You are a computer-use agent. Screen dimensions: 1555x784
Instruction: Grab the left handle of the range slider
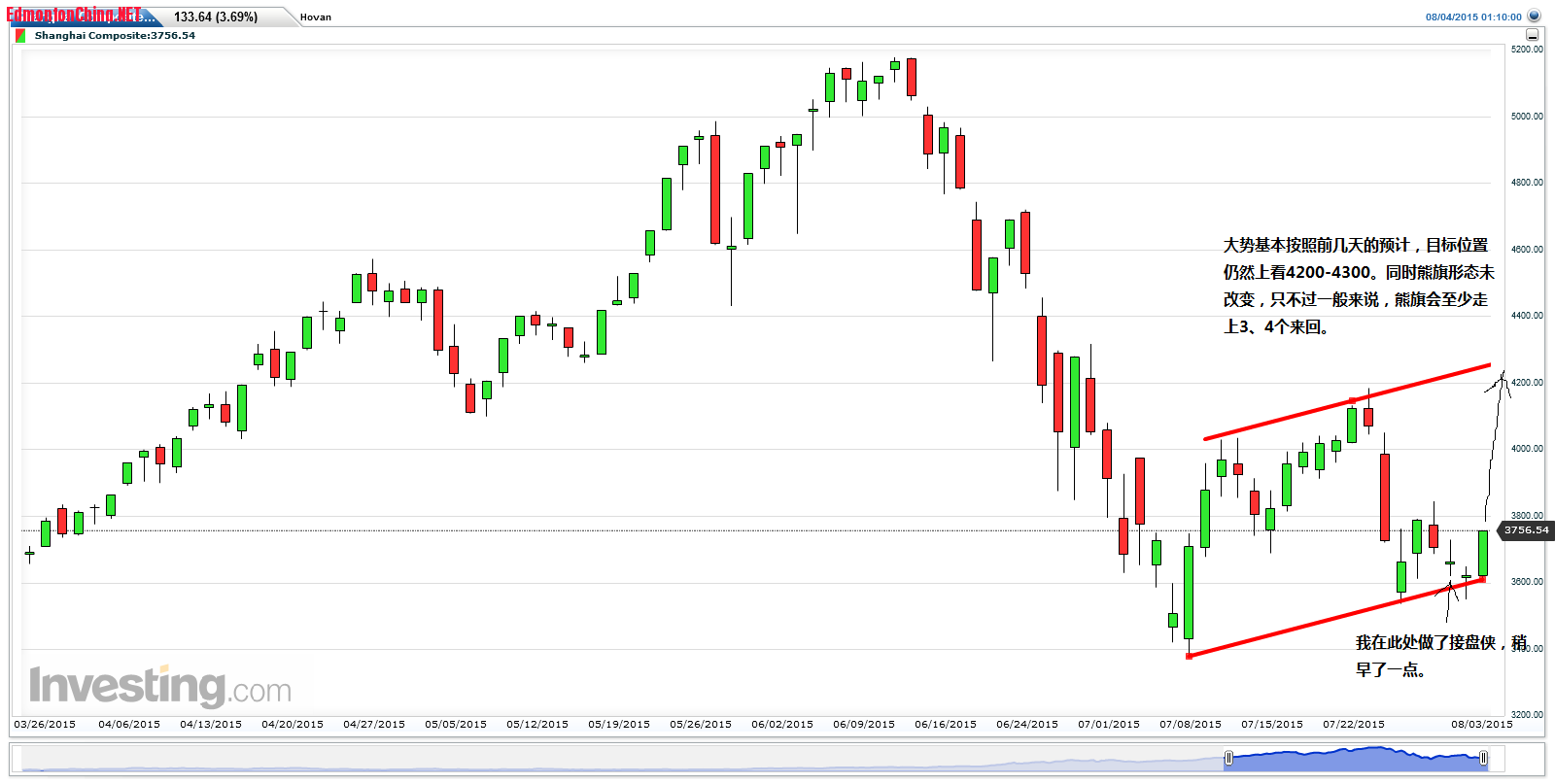click(1228, 758)
